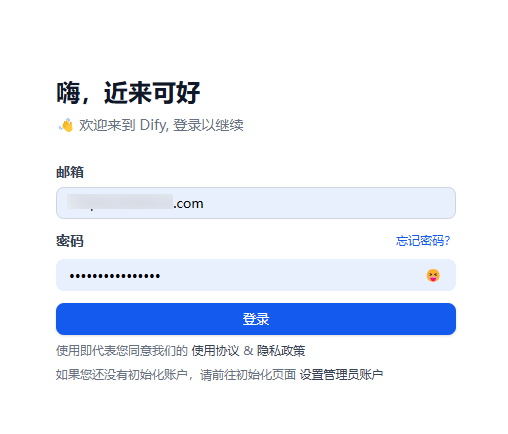Click the blue 登录 button
The height and width of the screenshot is (434, 508).
pyautogui.click(x=256, y=319)
